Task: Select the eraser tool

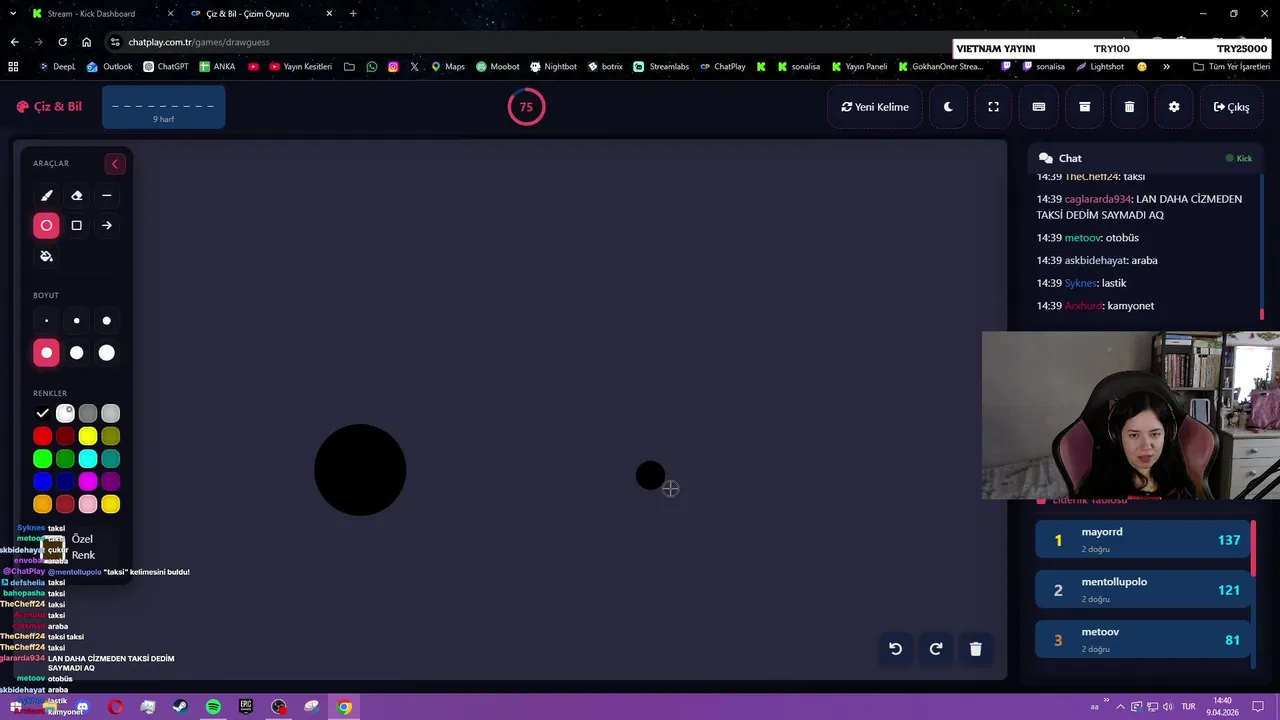Action: [76, 196]
